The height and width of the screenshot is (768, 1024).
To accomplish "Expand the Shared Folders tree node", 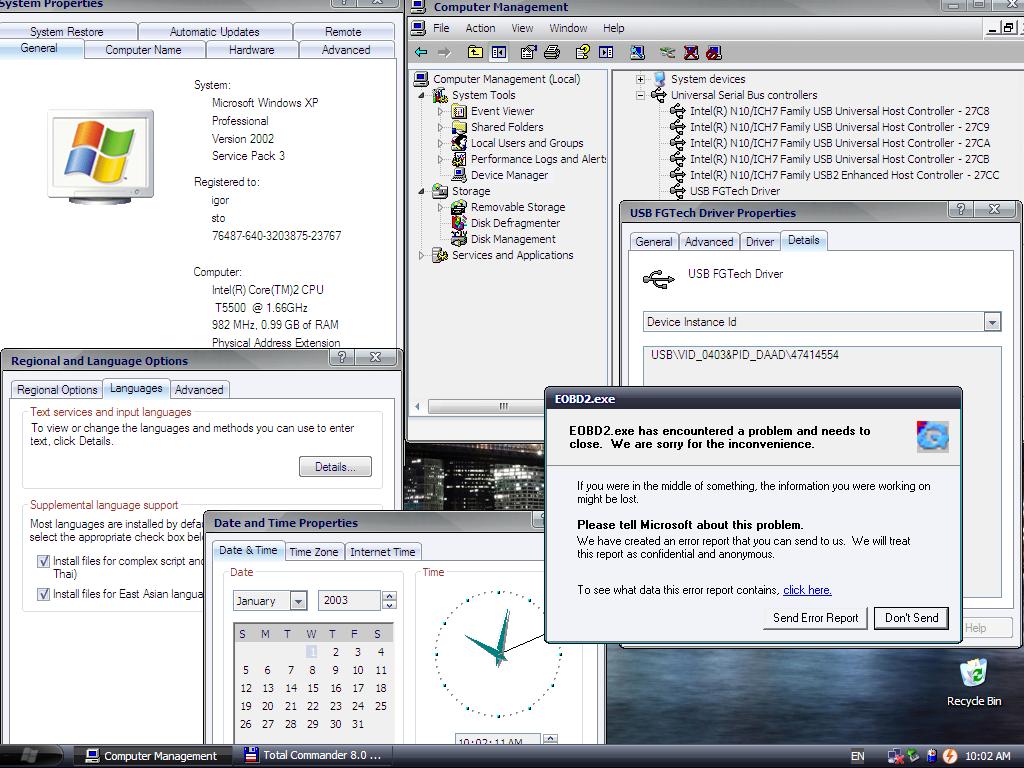I will point(441,127).
